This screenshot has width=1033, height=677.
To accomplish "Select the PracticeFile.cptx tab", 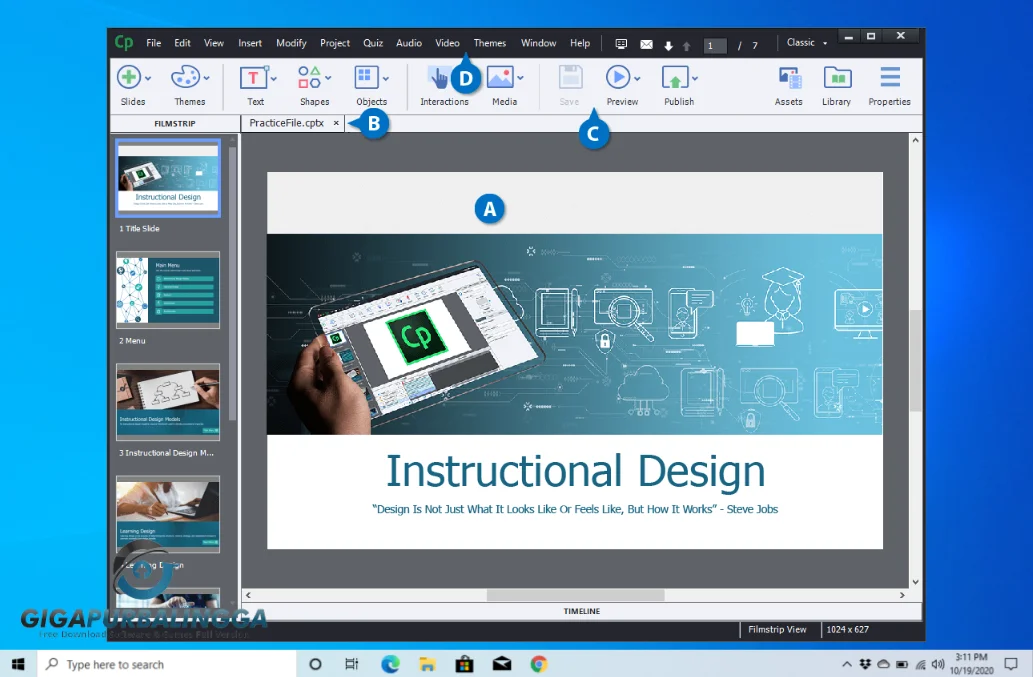I will 287,123.
